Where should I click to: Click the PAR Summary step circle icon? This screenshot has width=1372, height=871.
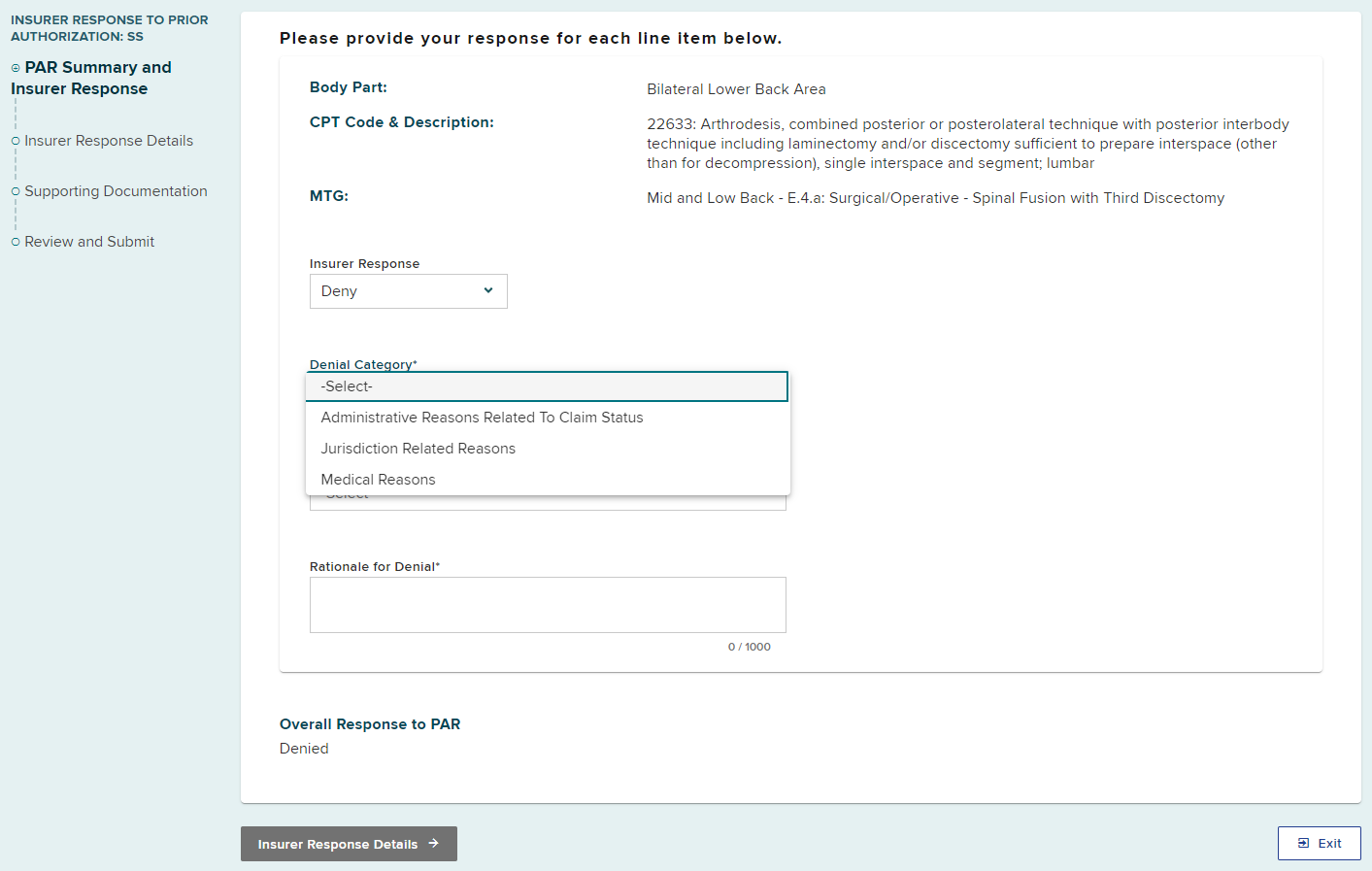click(16, 68)
